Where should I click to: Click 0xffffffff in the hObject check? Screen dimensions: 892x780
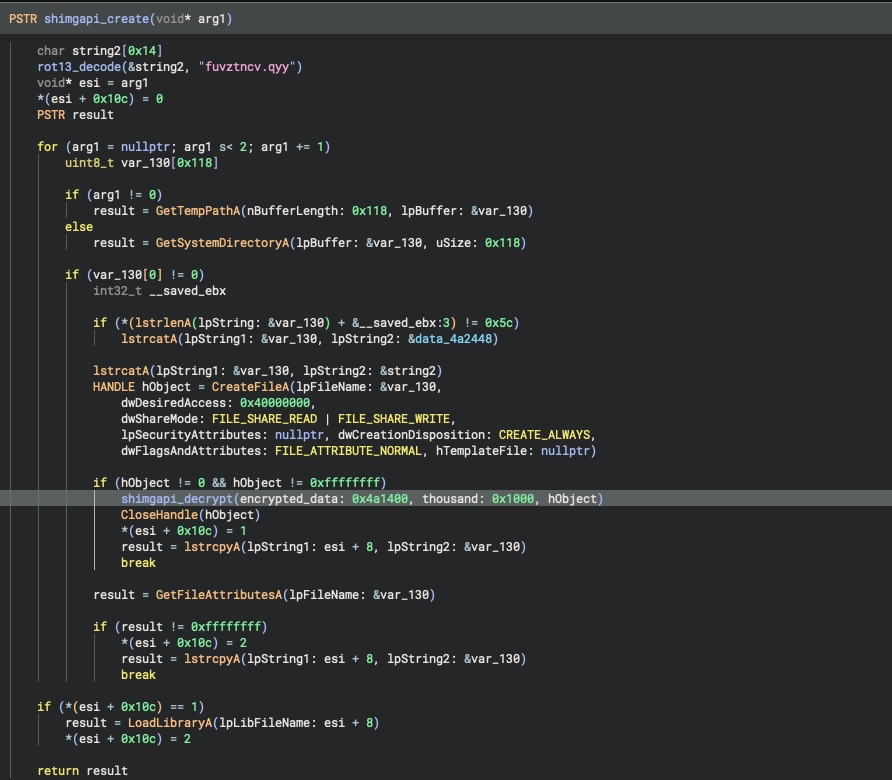pos(345,482)
